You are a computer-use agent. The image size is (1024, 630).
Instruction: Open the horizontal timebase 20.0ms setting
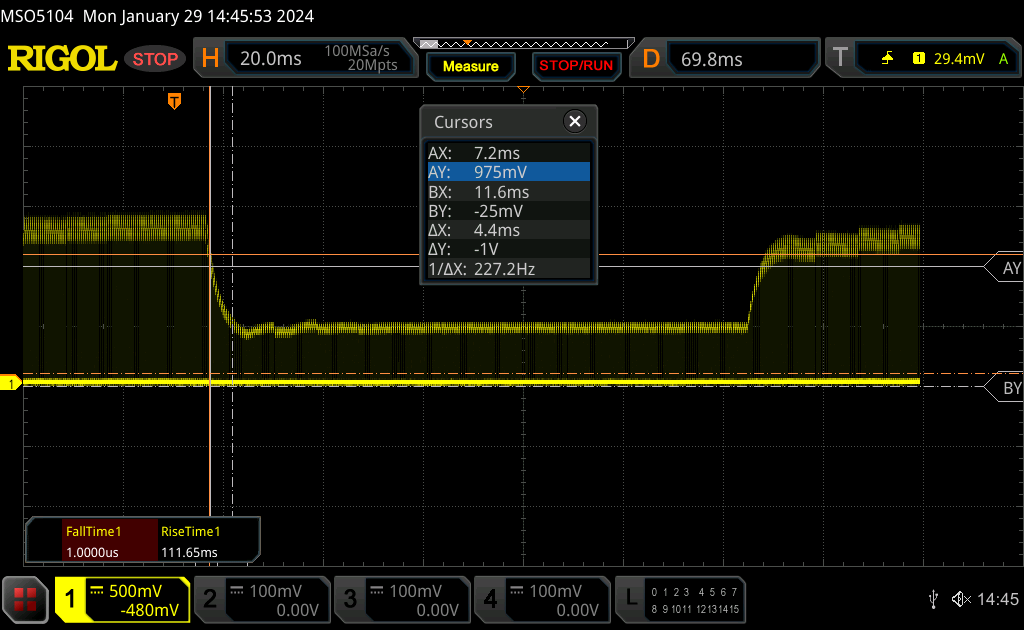pyautogui.click(x=305, y=59)
